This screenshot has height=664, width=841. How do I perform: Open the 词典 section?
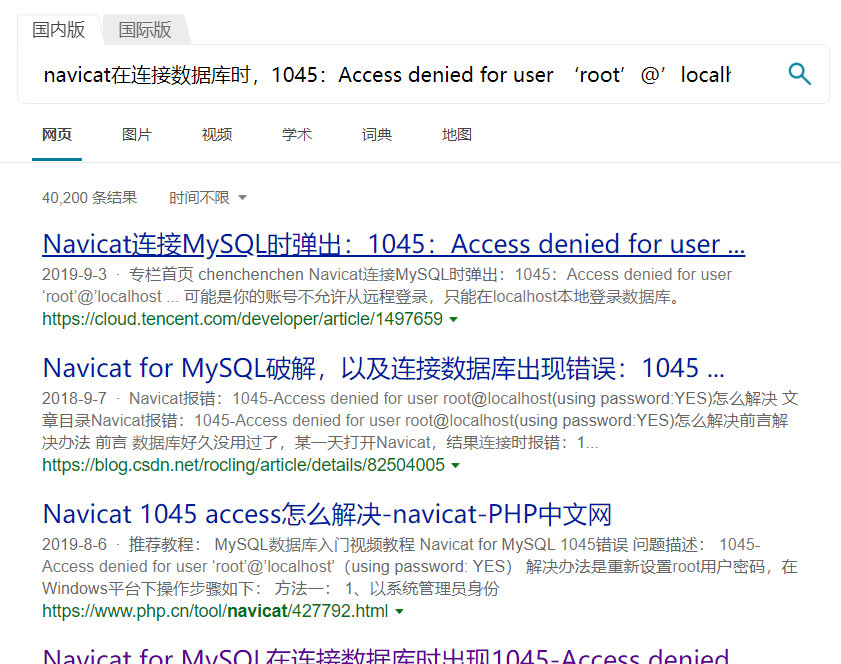[x=377, y=133]
